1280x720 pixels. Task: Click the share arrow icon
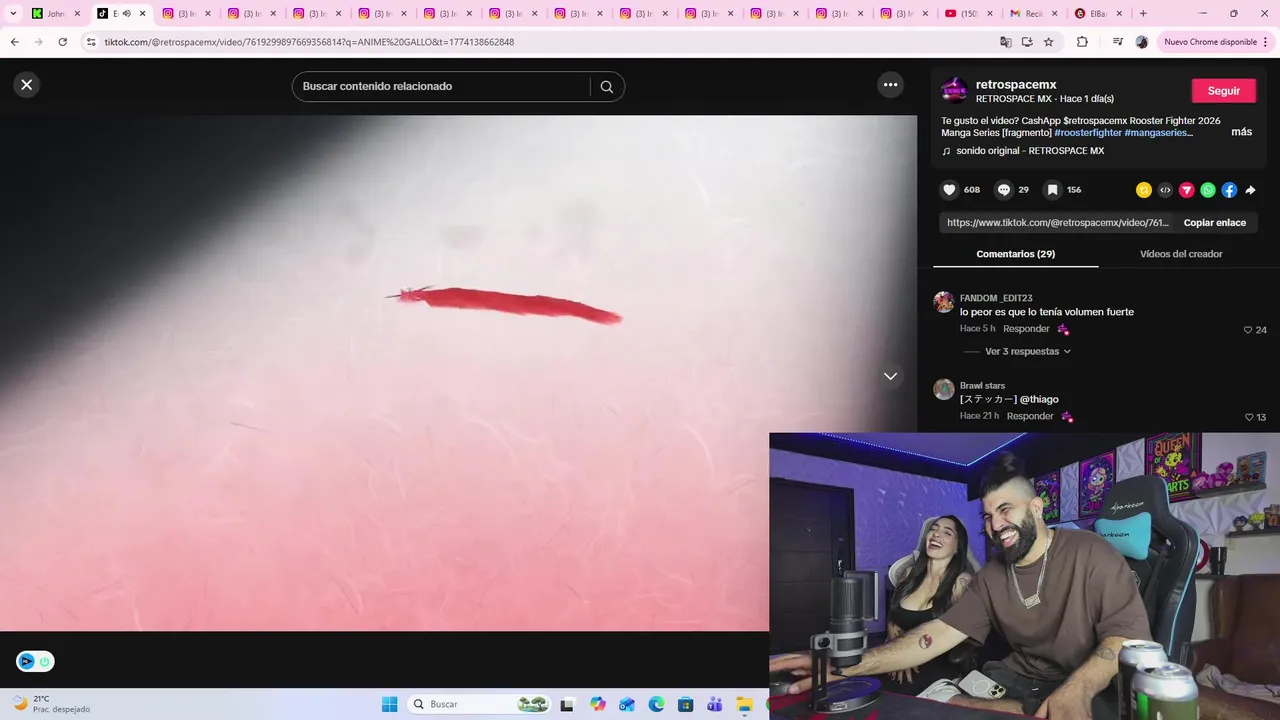[1250, 190]
